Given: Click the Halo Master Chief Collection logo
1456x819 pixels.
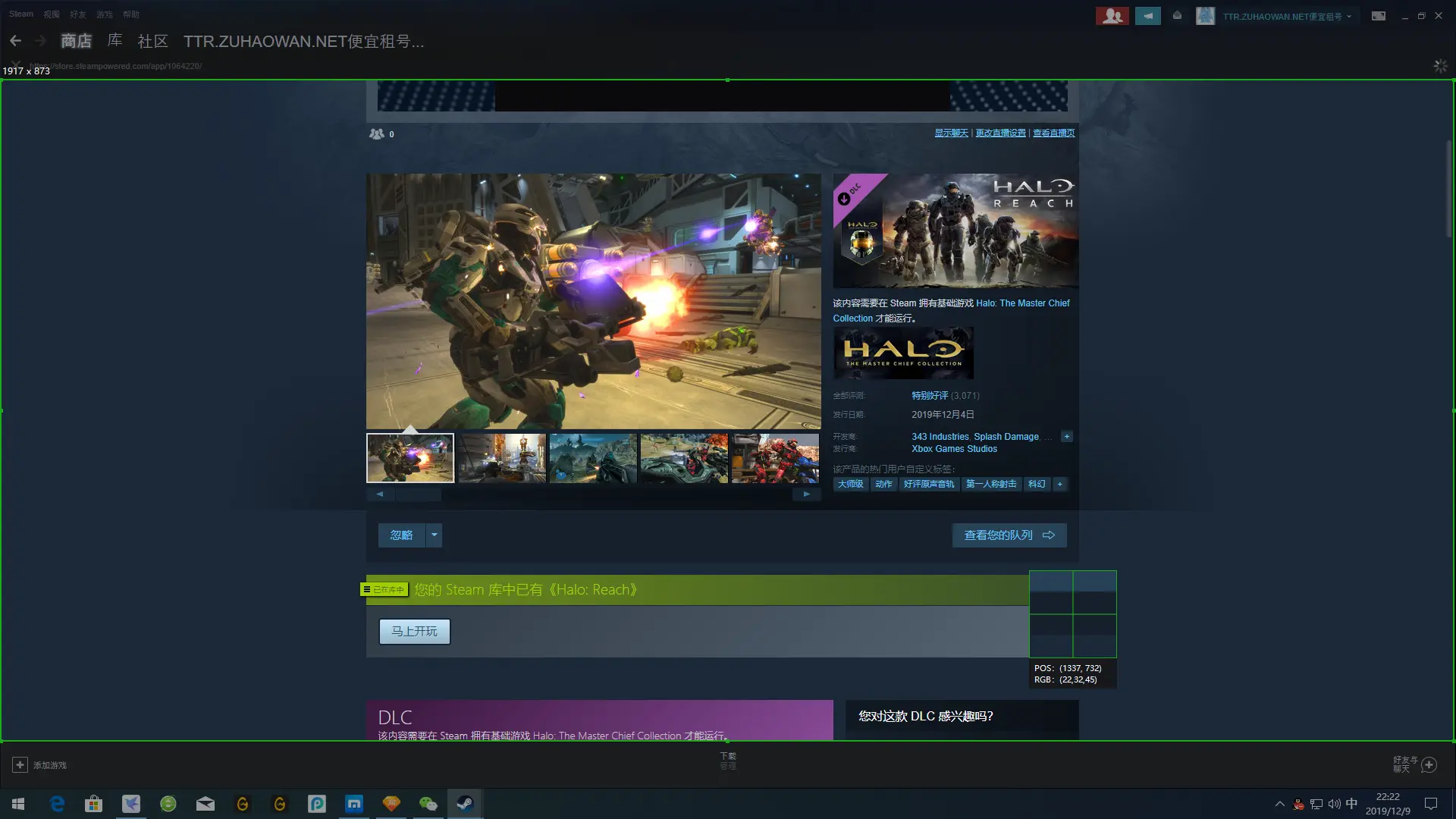Looking at the screenshot, I should click(903, 353).
